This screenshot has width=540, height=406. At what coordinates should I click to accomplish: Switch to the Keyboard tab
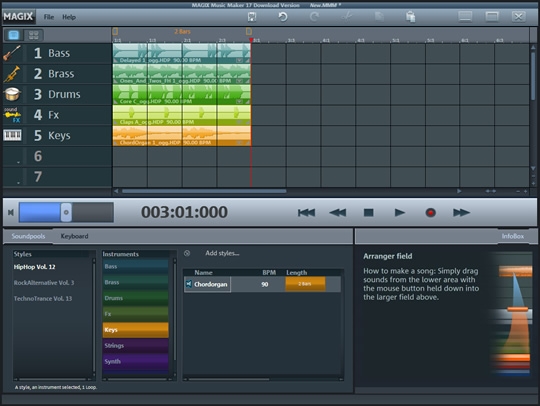(x=74, y=236)
